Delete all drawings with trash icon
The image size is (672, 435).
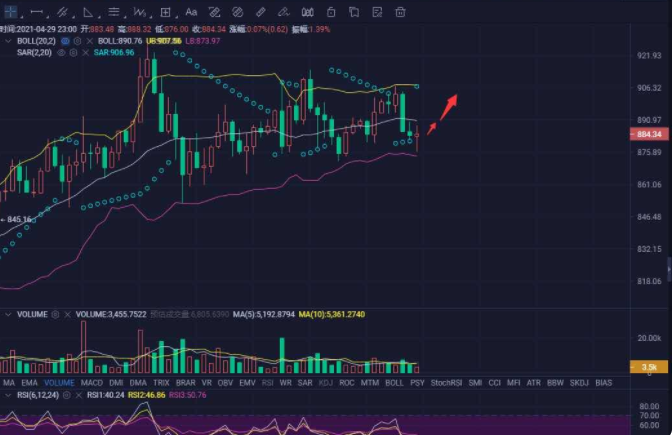(x=400, y=12)
